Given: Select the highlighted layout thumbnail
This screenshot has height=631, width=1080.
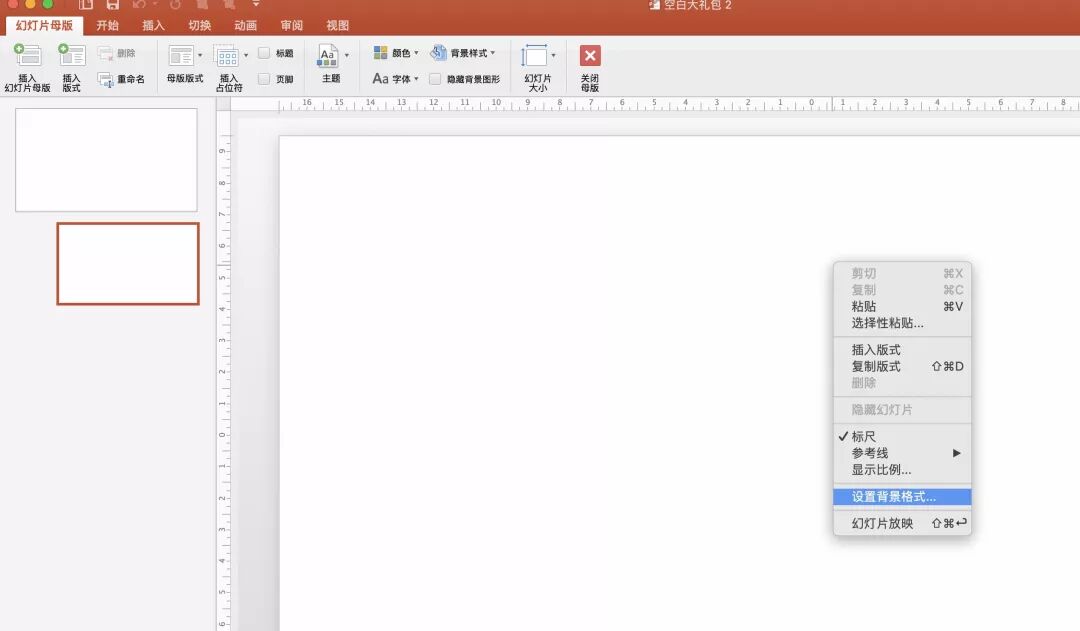Looking at the screenshot, I should click(x=128, y=264).
